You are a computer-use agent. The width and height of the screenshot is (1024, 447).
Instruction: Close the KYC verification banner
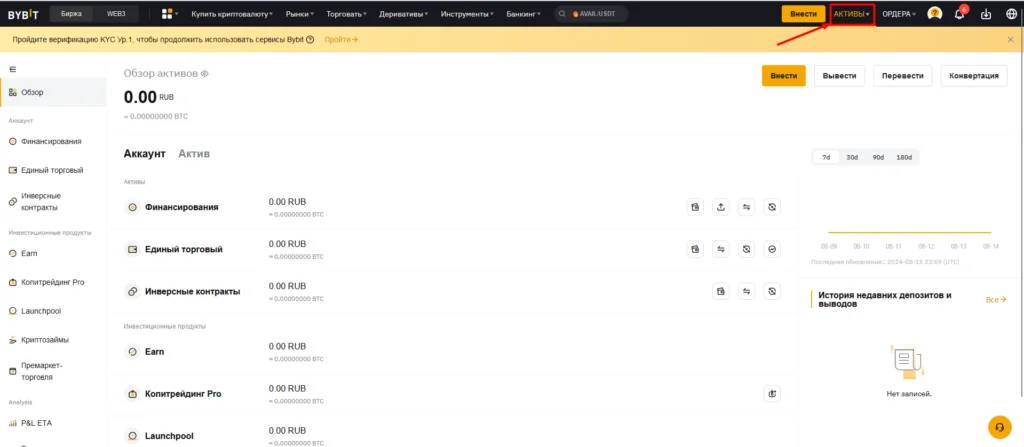point(1010,40)
